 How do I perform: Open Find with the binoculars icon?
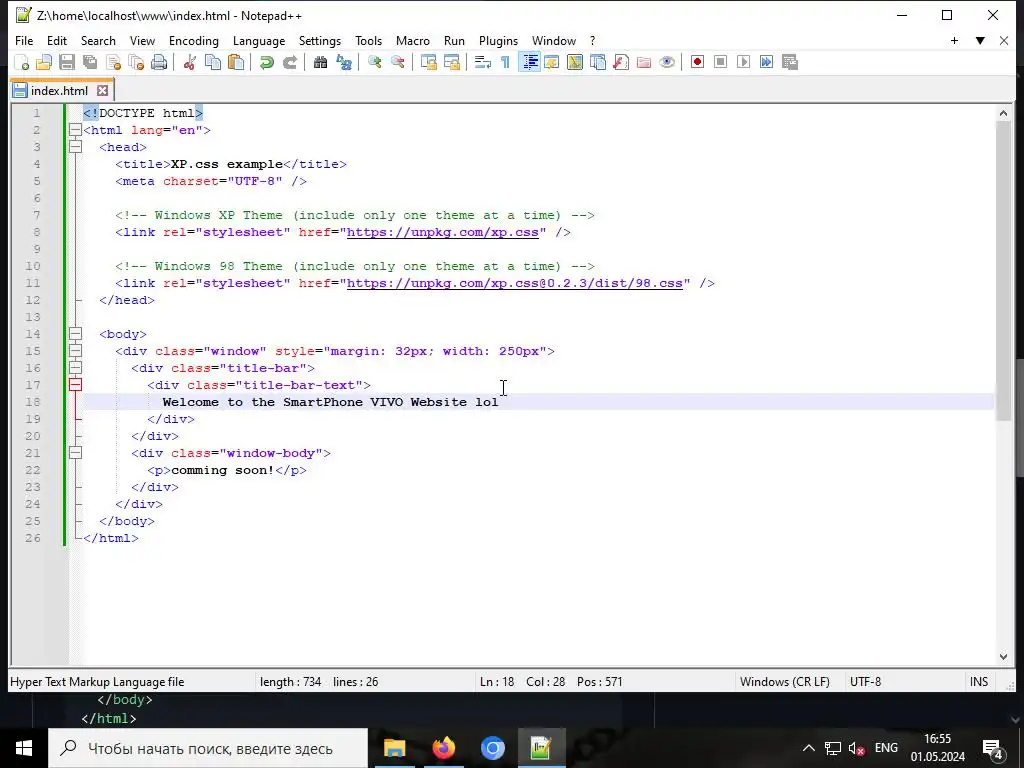(x=320, y=62)
